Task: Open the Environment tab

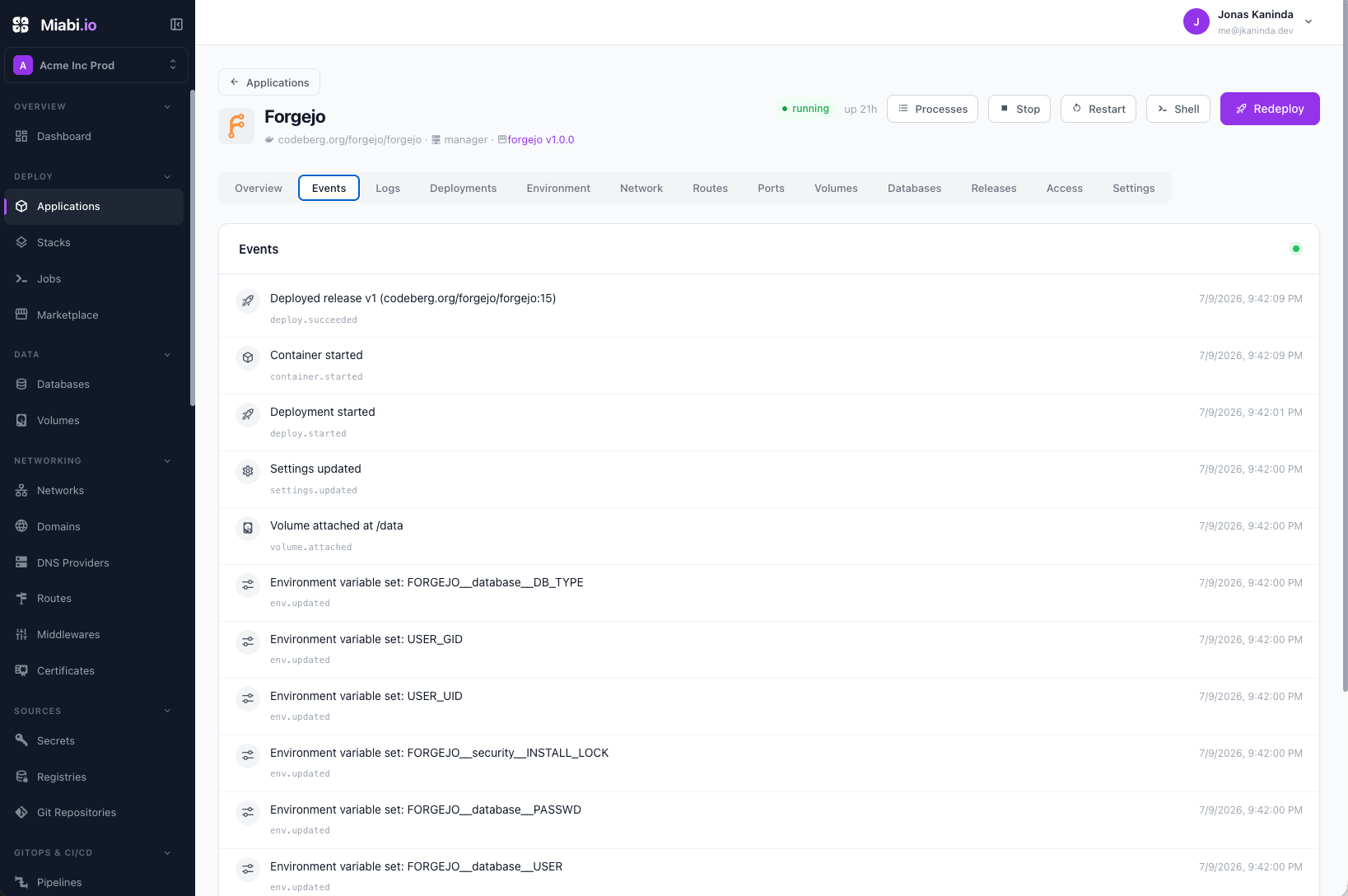Action: point(558,188)
